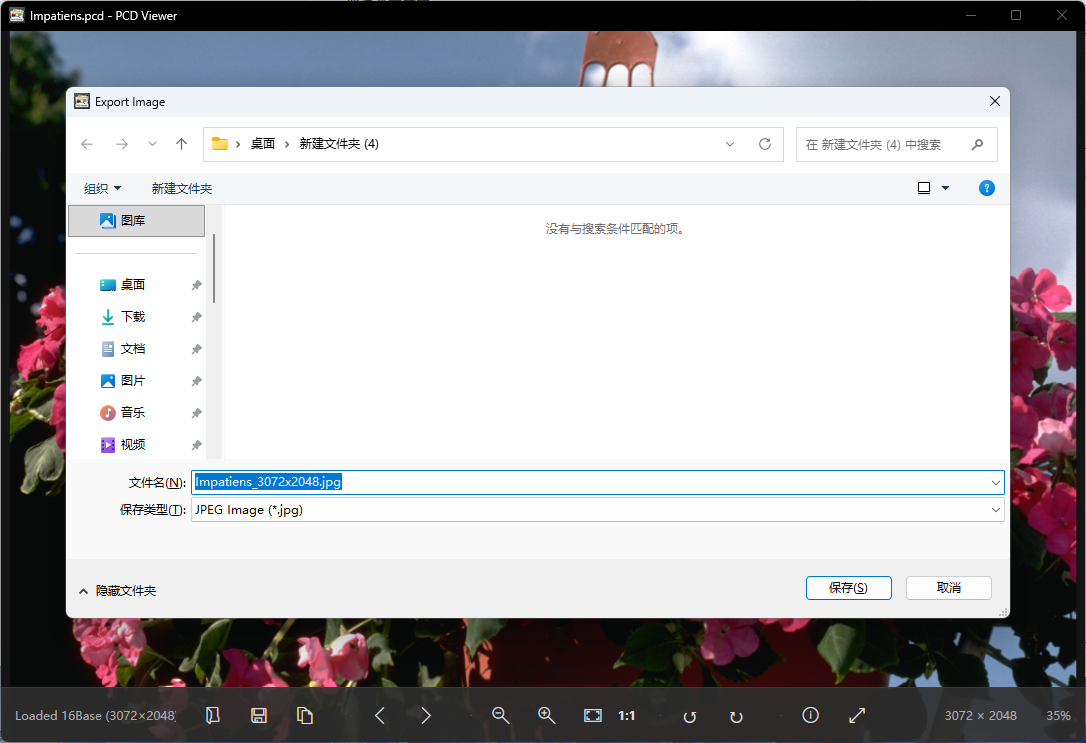Zoom in using the magnifier plus icon
Screen dimensions: 1086x743
(x=547, y=715)
